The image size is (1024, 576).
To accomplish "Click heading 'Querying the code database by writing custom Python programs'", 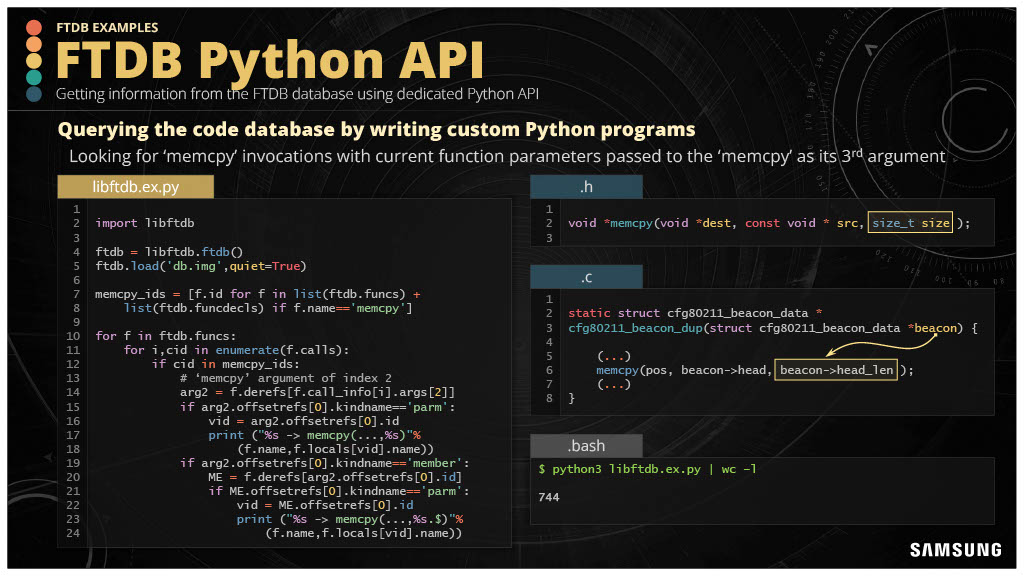I will [376, 129].
